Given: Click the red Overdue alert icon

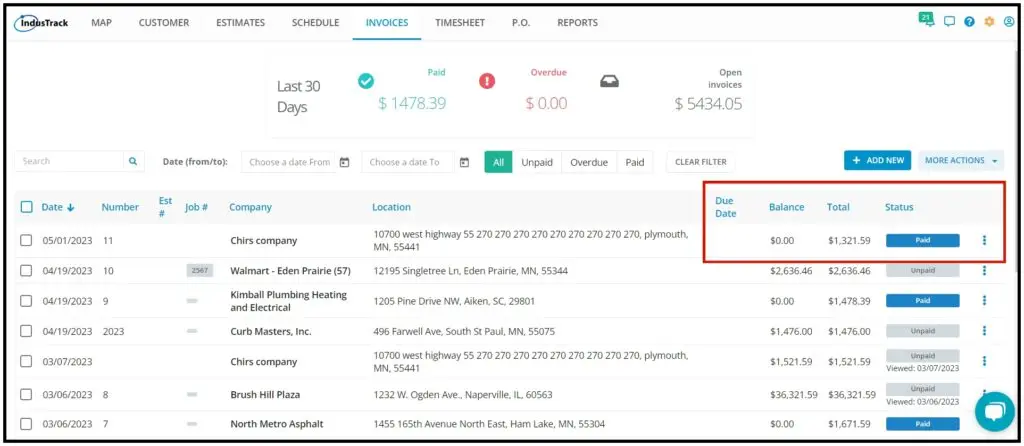Looking at the screenshot, I should point(487,81).
